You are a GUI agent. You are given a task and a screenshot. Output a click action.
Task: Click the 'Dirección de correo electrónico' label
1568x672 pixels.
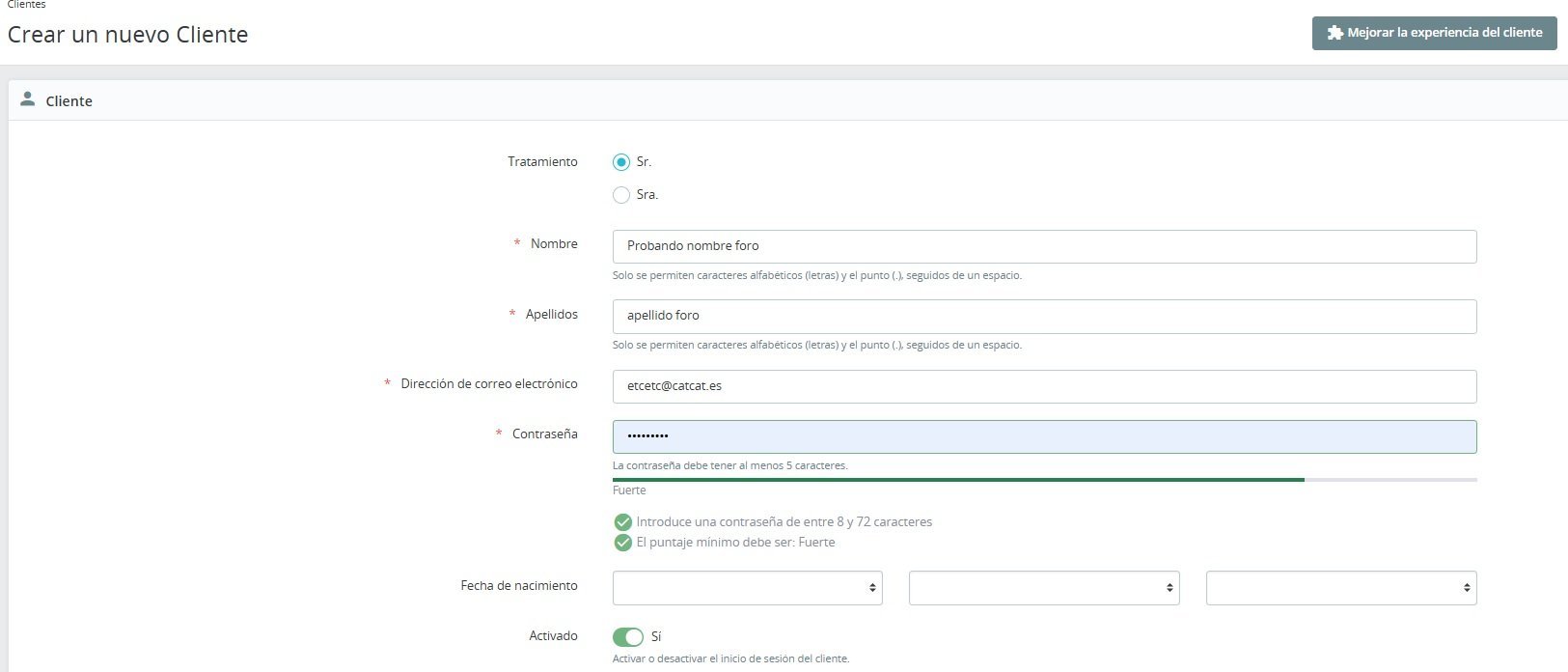click(x=489, y=384)
